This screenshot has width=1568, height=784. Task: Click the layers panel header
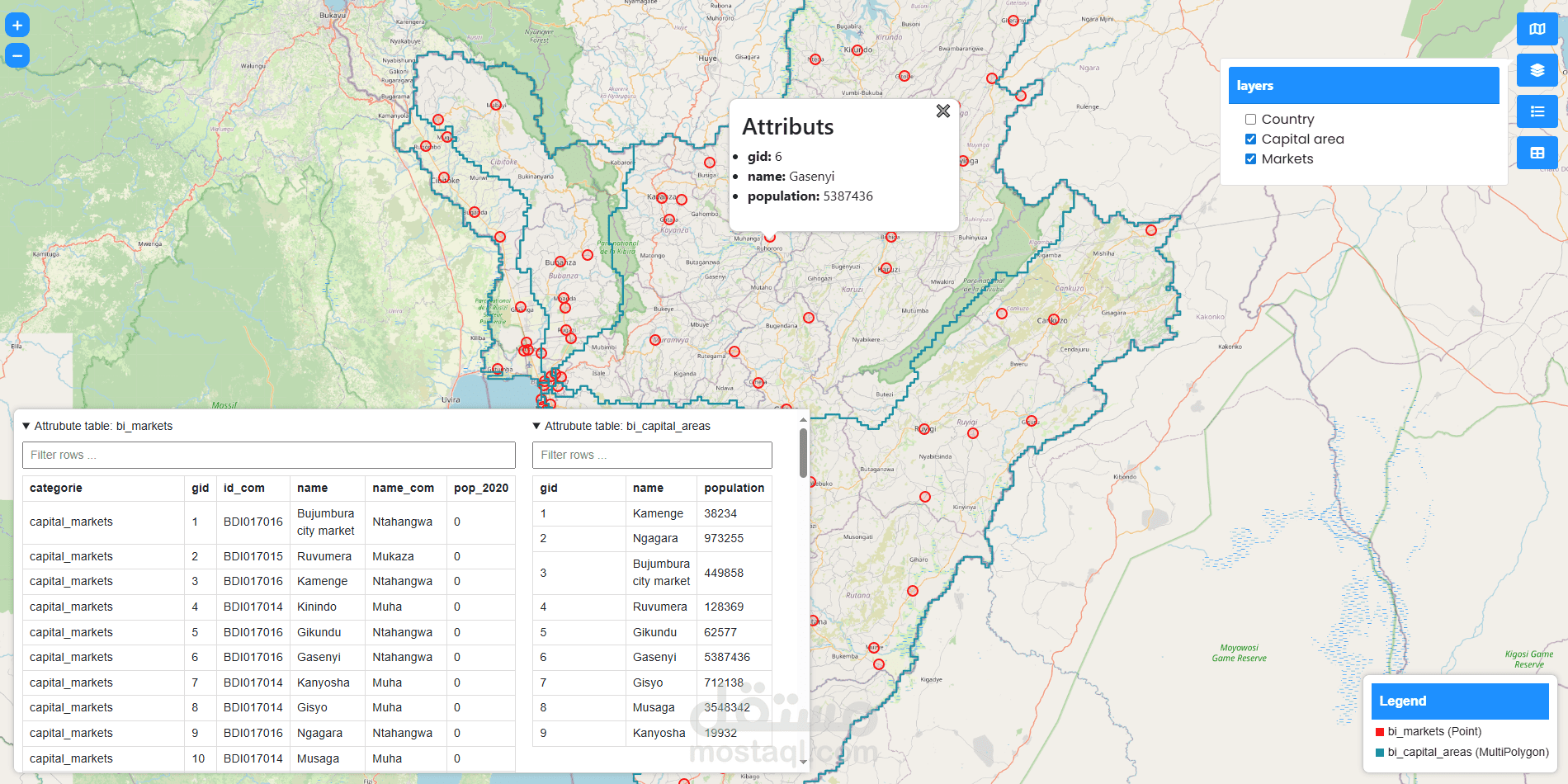point(1363,86)
